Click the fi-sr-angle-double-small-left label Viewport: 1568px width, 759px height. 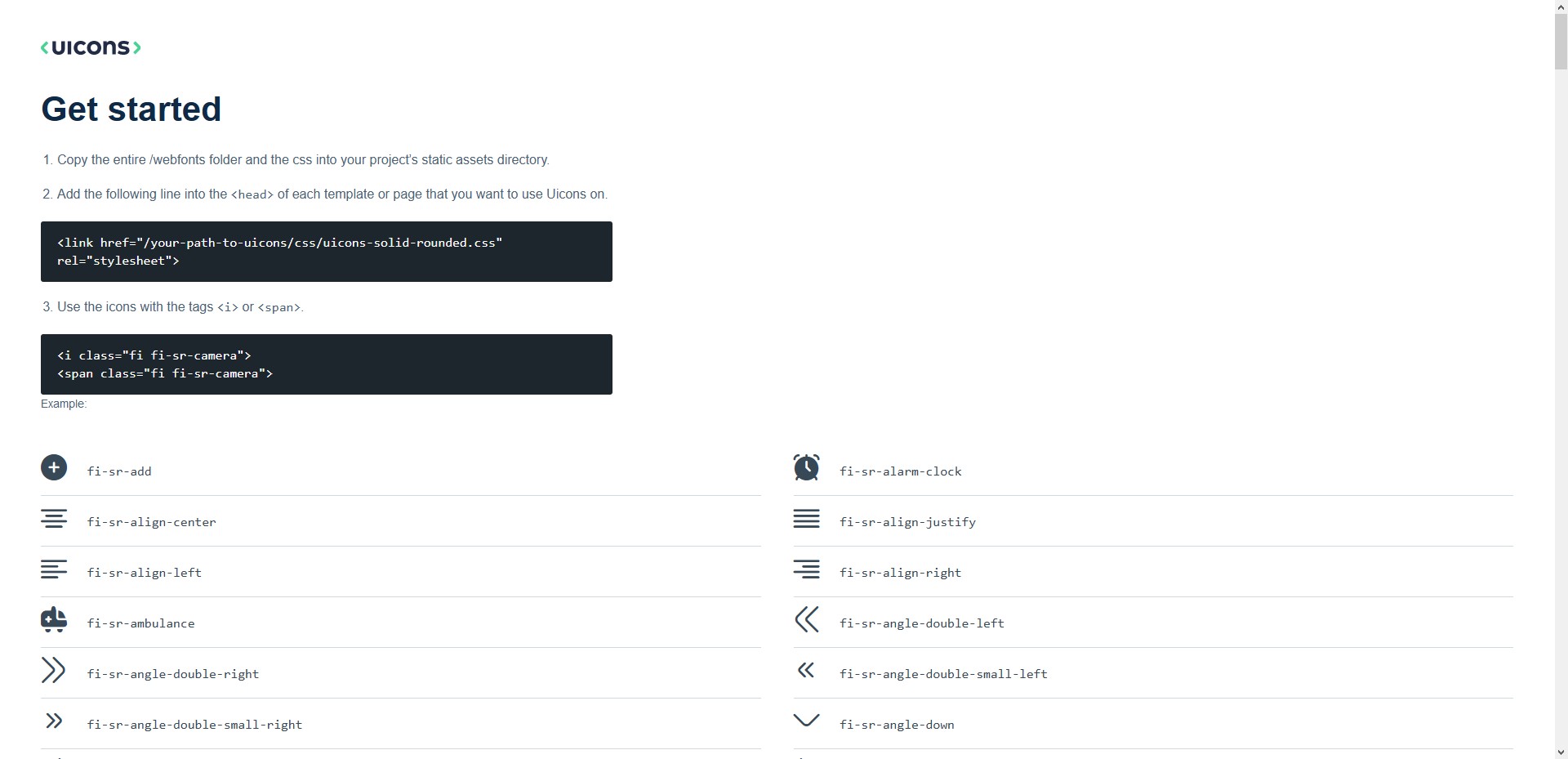(x=943, y=674)
